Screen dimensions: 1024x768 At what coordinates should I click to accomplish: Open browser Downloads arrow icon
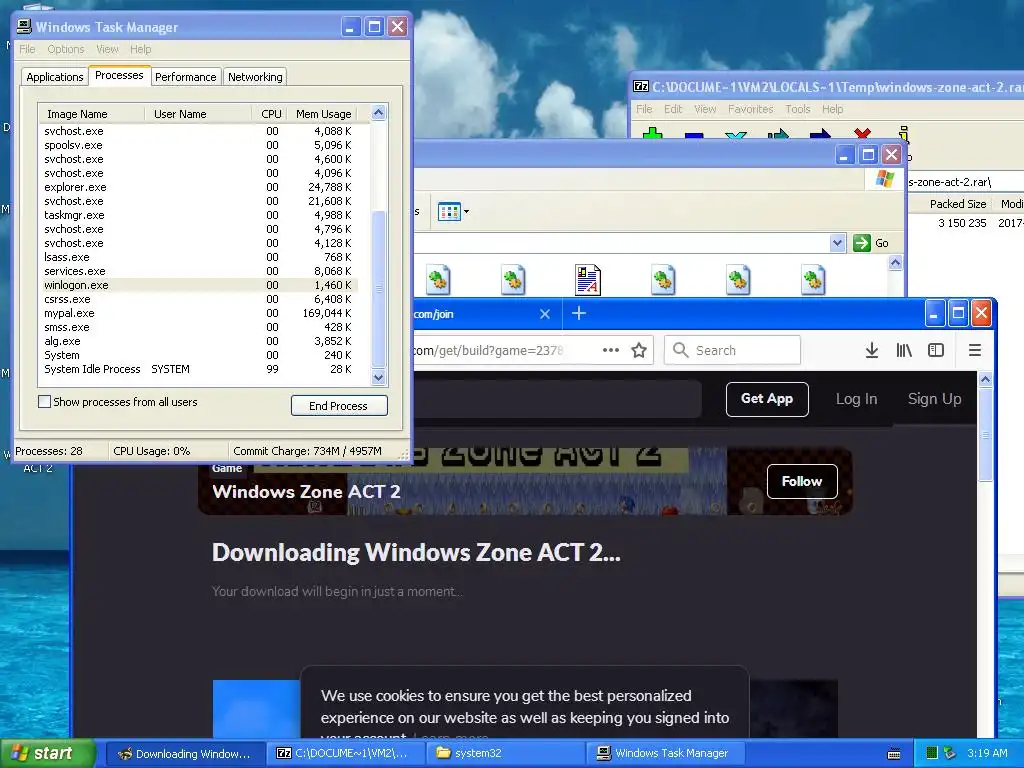[x=871, y=351]
